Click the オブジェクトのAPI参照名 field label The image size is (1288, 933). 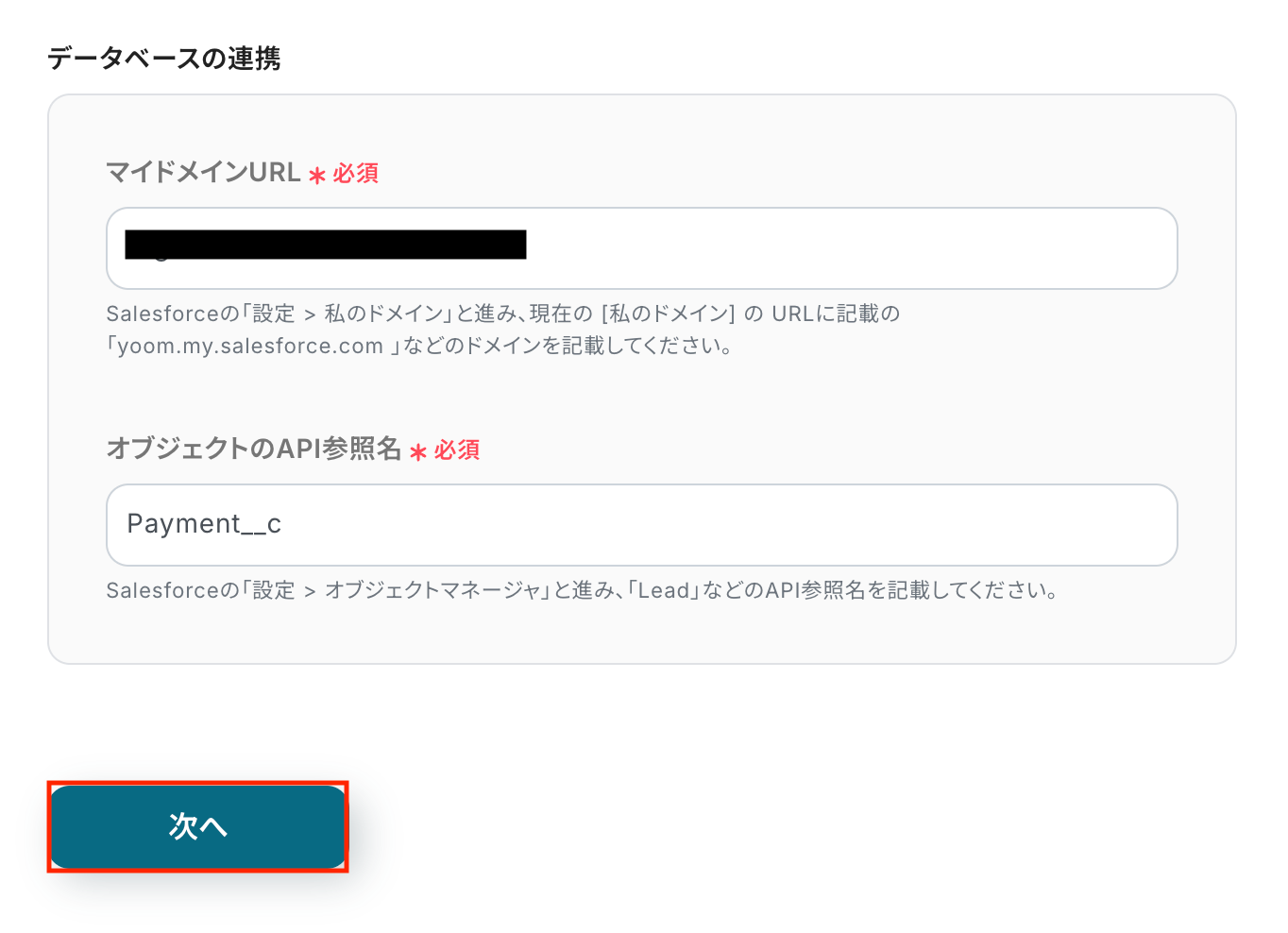click(x=254, y=449)
